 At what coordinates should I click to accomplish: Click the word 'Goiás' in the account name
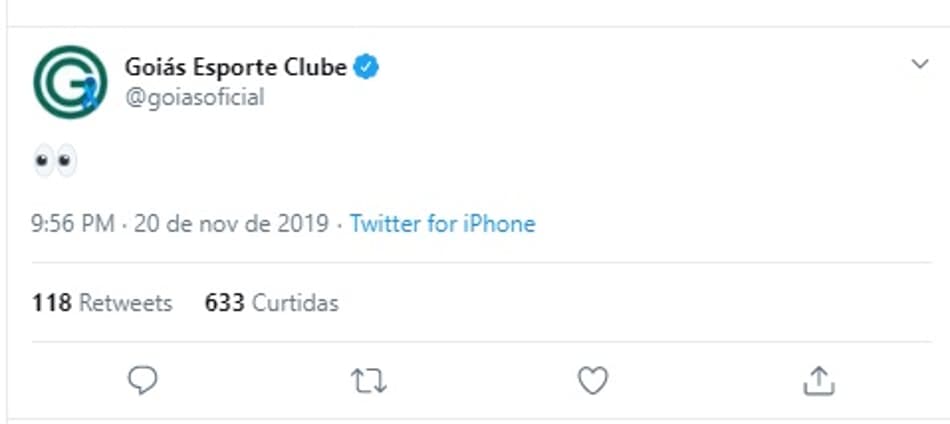click(x=155, y=68)
